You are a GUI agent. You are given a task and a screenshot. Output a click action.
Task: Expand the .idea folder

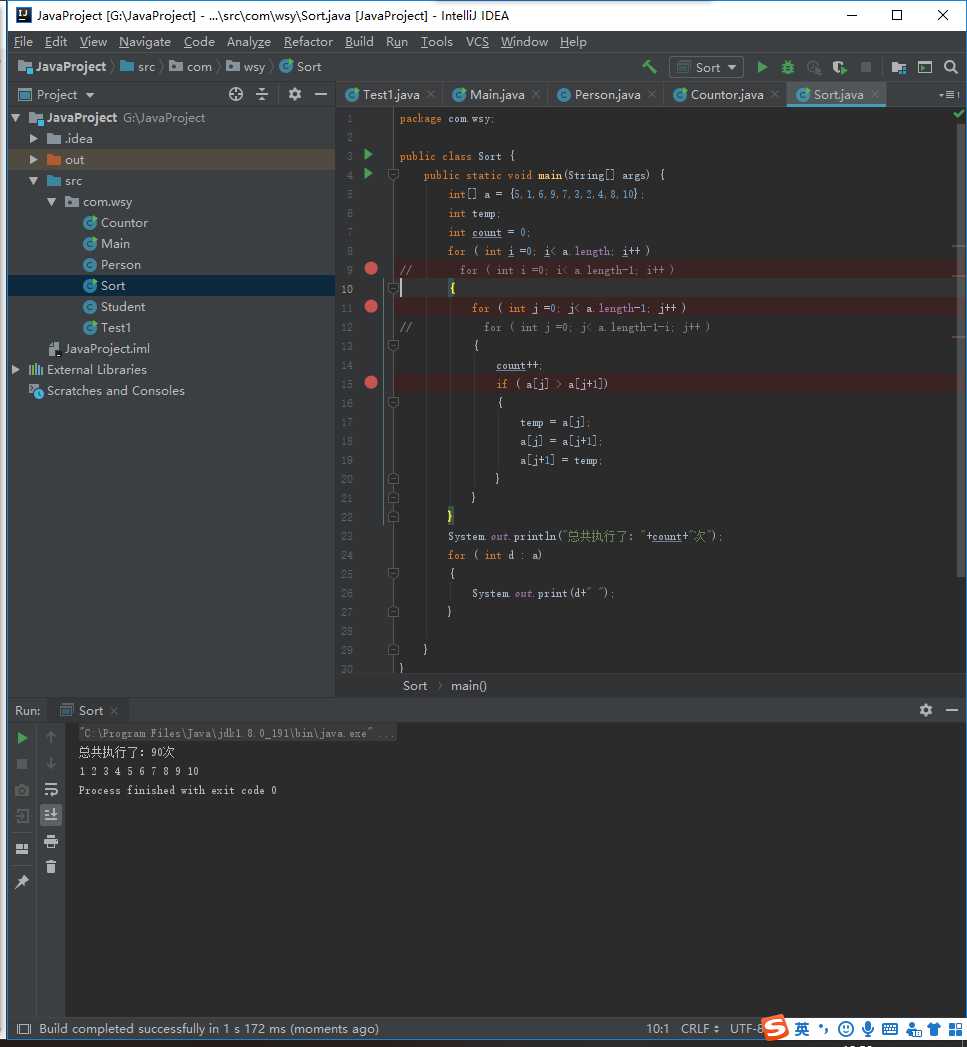pyautogui.click(x=33, y=139)
